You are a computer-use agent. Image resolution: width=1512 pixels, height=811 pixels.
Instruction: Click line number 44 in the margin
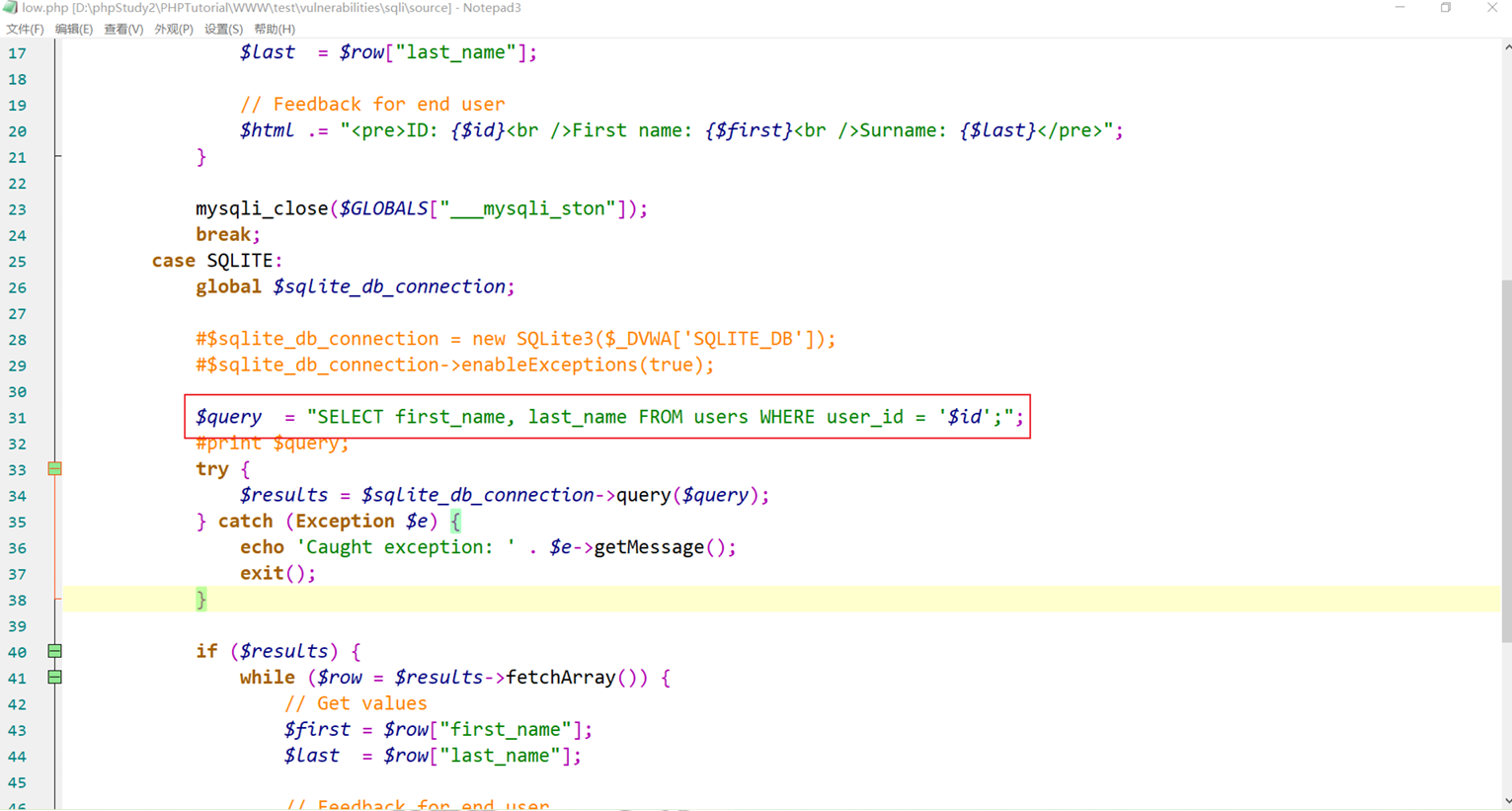[18, 757]
